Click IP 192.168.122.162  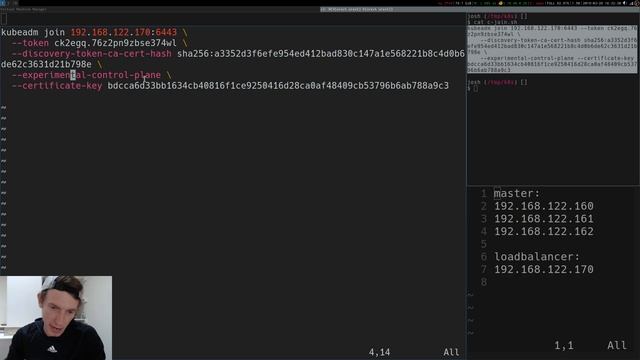(544, 231)
